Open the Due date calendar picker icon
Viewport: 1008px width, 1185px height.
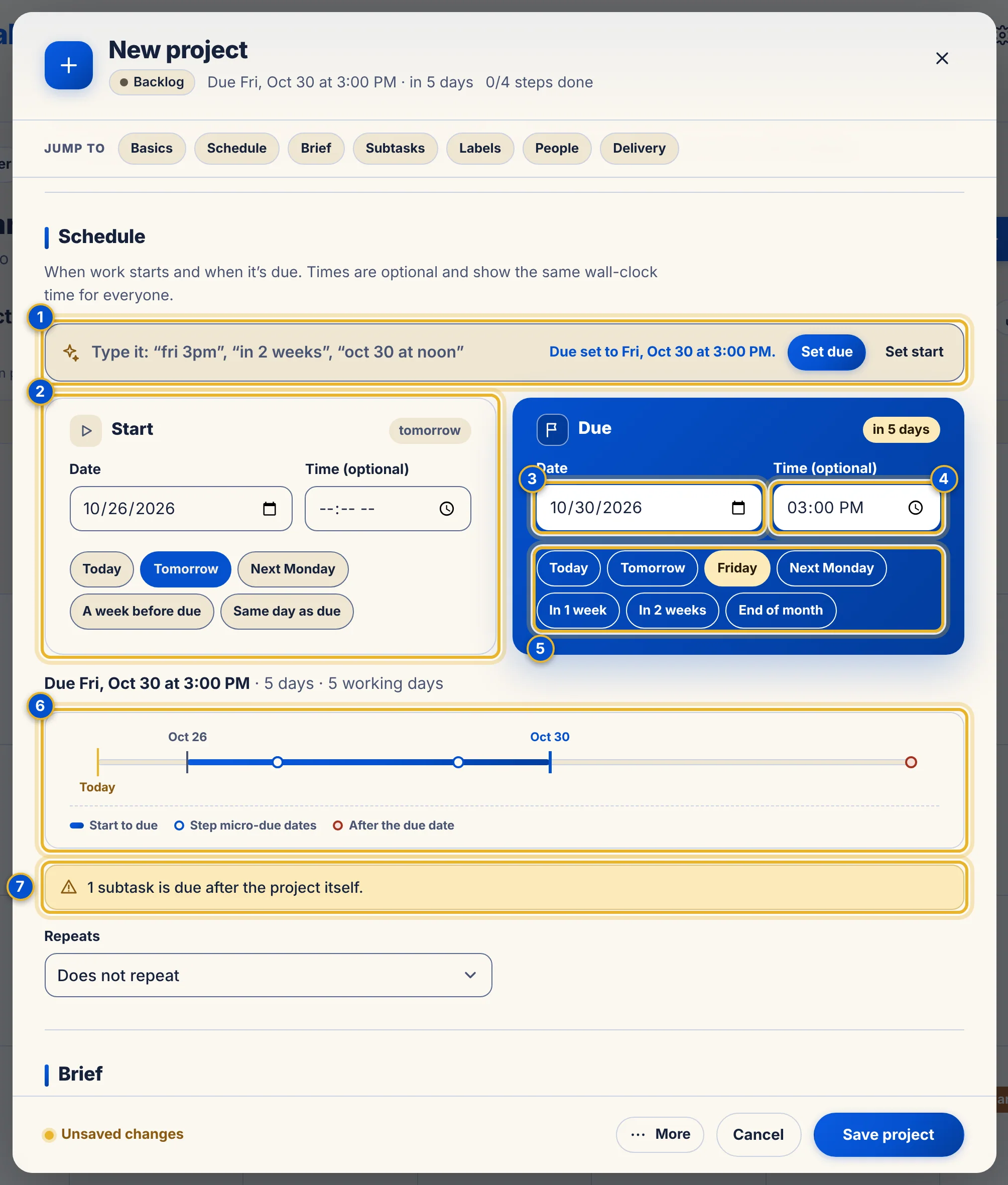738,508
